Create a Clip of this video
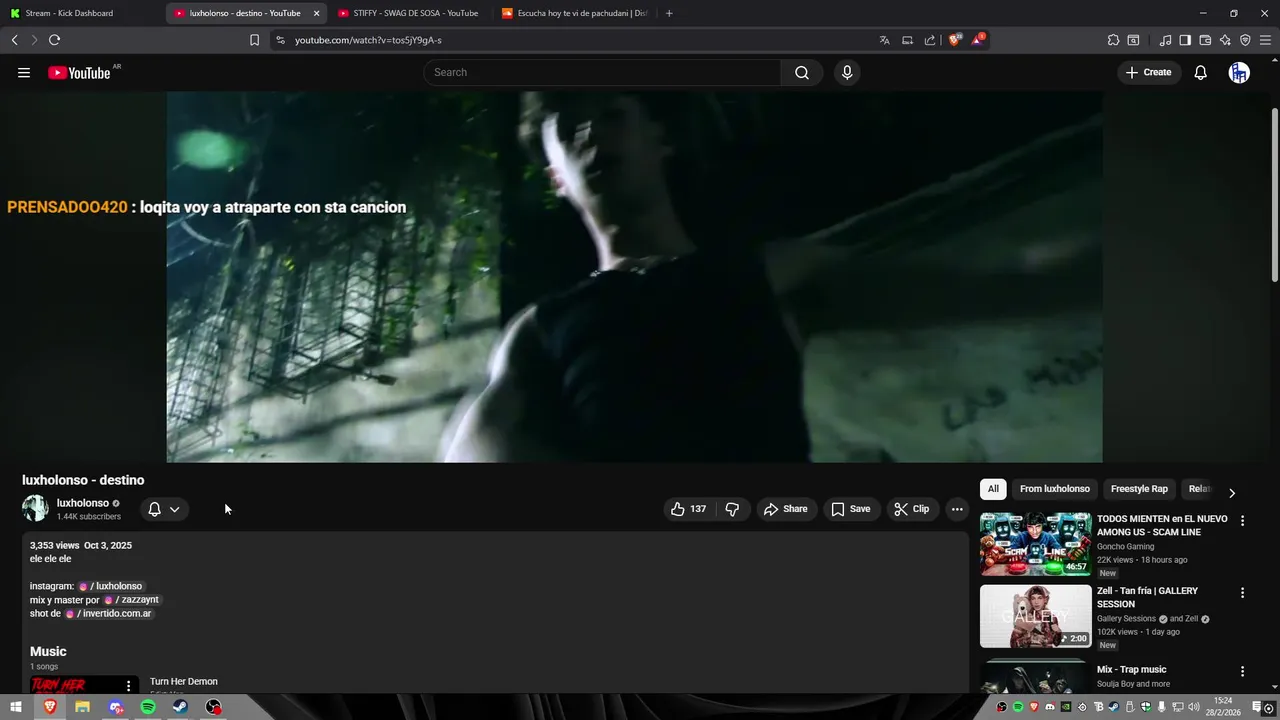The image size is (1280, 720). pos(912,509)
